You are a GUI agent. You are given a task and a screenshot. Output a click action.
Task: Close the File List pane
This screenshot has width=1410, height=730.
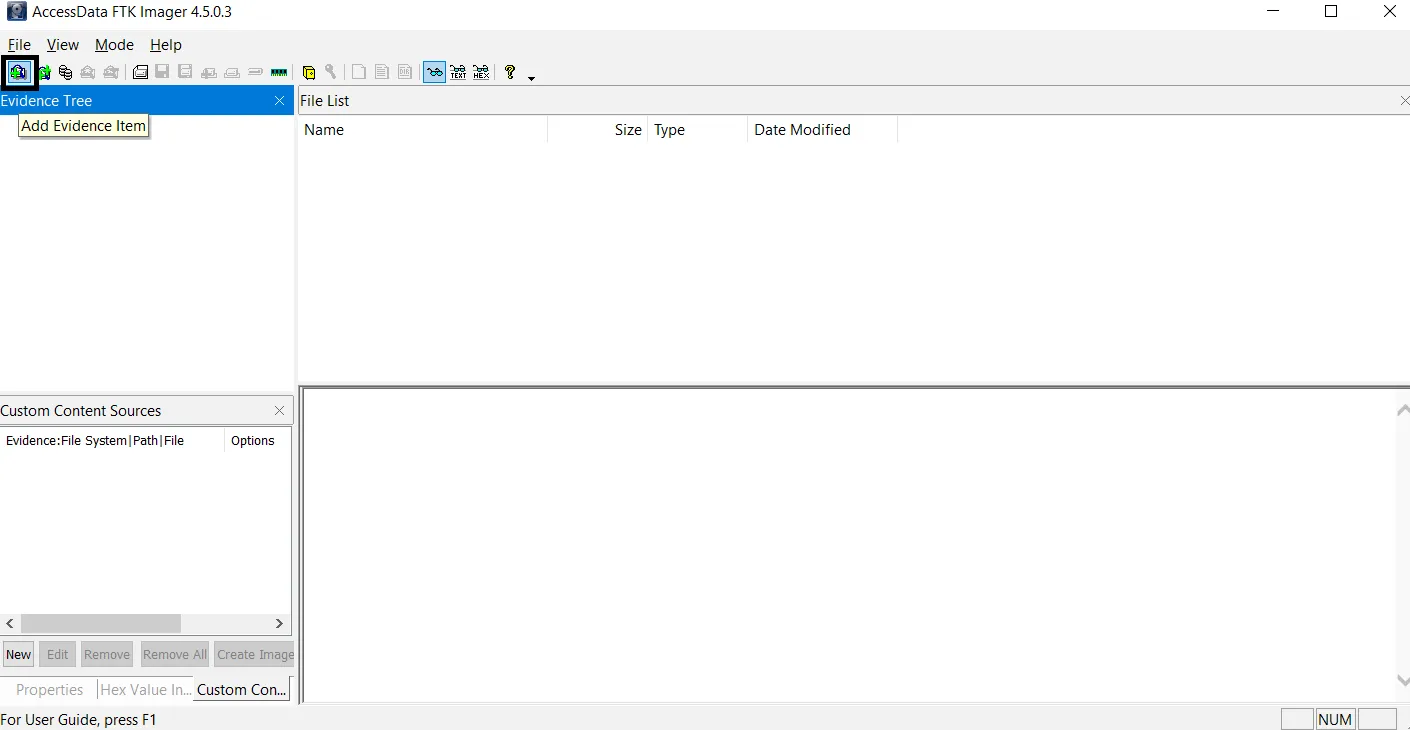(x=1405, y=101)
